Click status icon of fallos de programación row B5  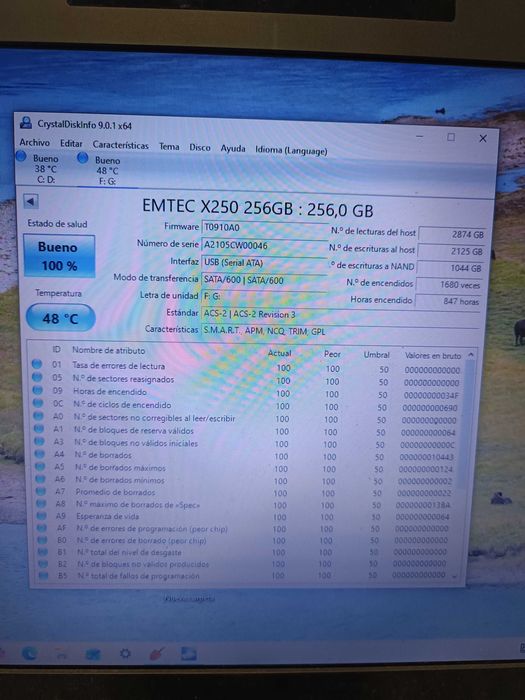[x=44, y=575]
